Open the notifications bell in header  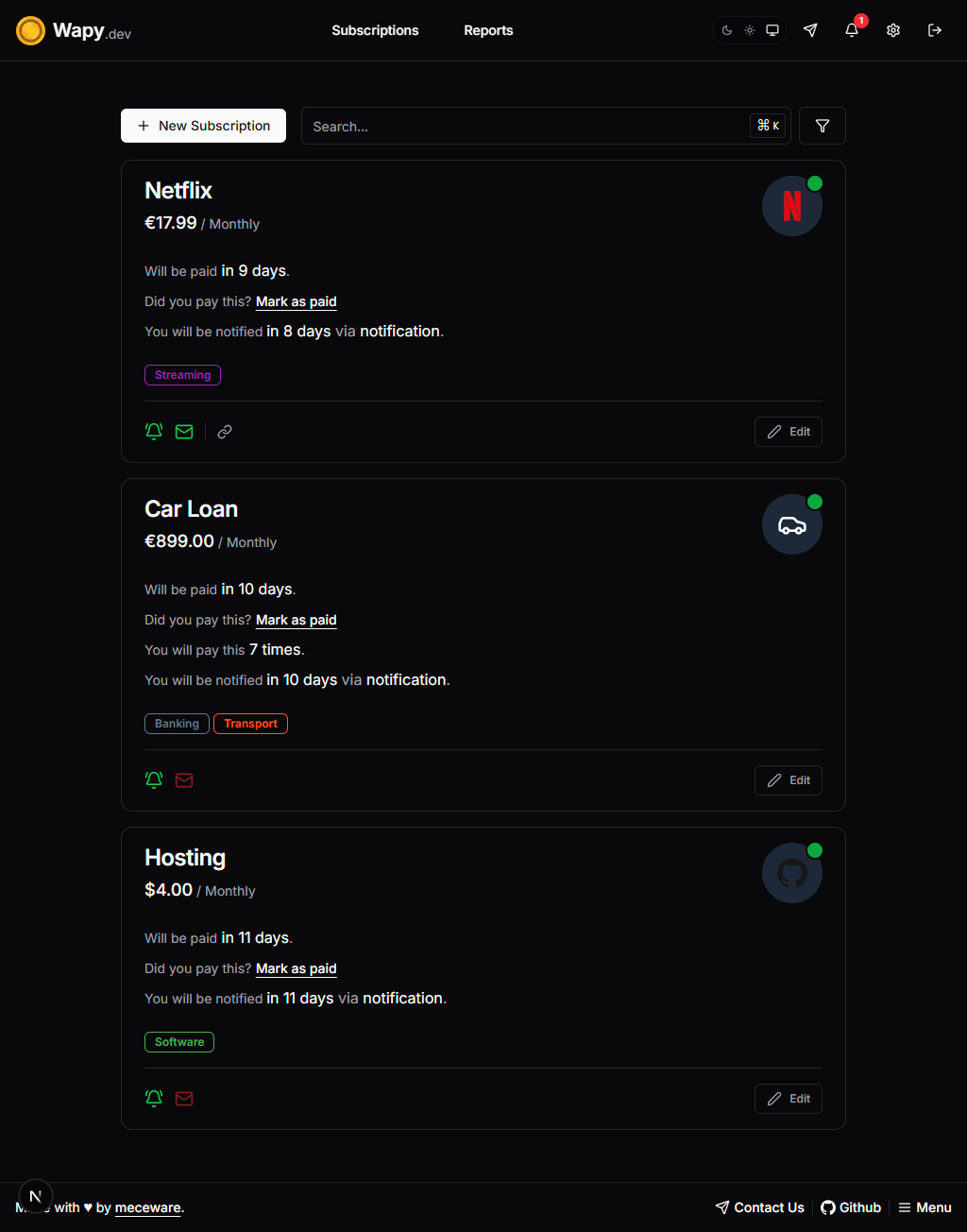852,30
